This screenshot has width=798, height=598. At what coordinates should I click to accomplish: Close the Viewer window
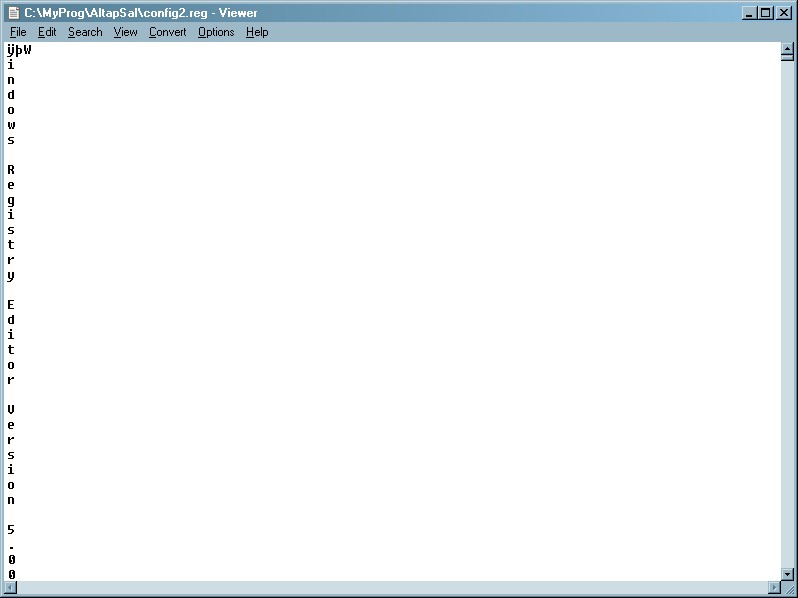[x=784, y=13]
